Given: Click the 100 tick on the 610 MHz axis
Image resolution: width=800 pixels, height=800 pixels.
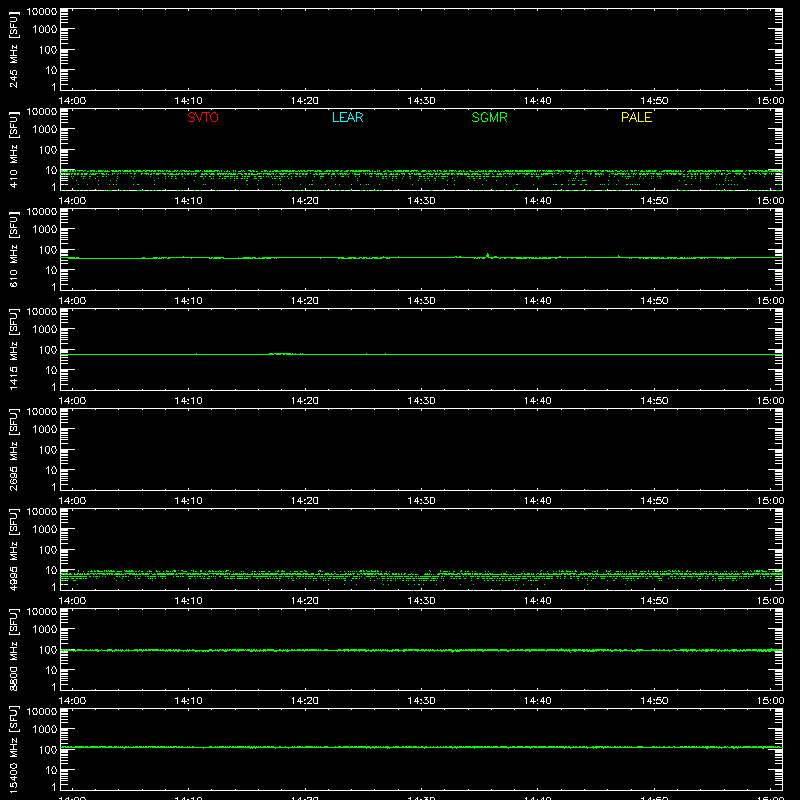Looking at the screenshot, I should coord(48,250).
